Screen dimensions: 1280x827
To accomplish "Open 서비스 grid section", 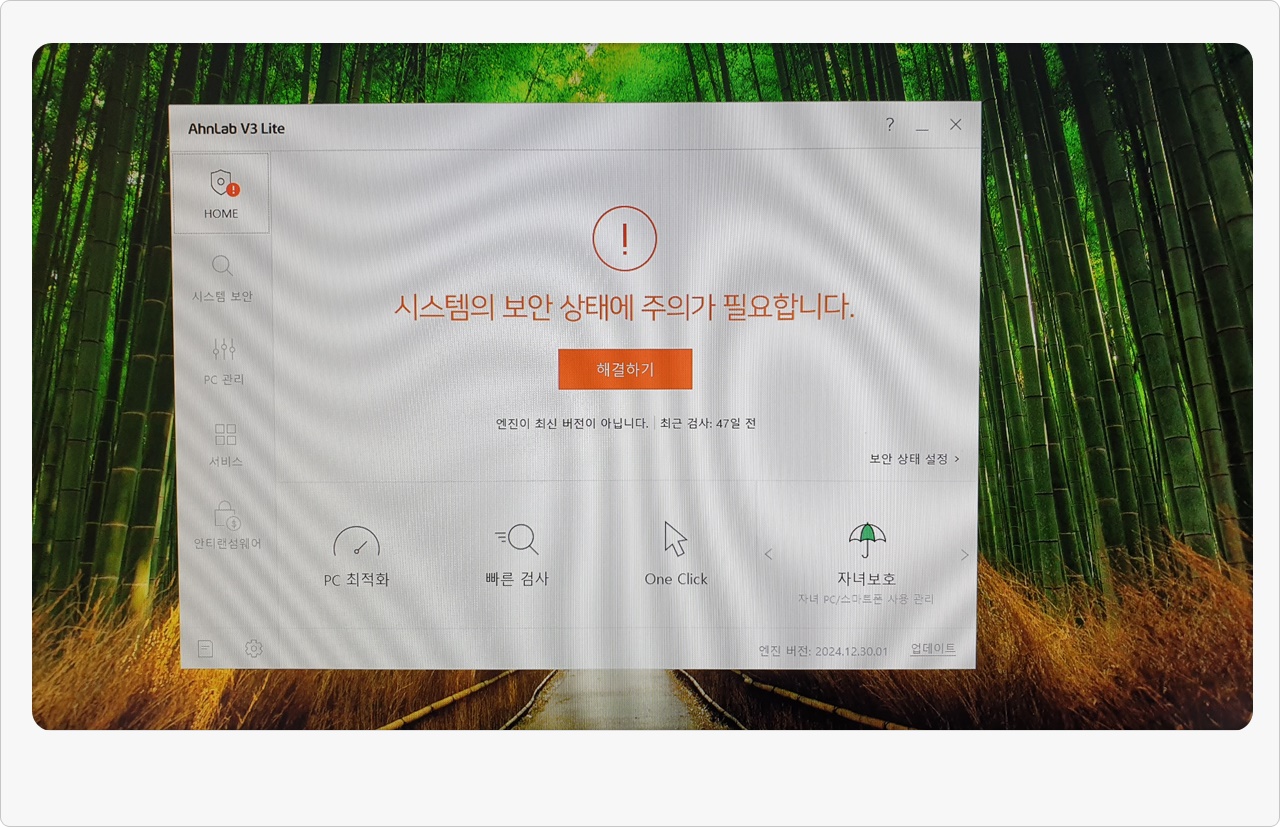I will coord(226,444).
